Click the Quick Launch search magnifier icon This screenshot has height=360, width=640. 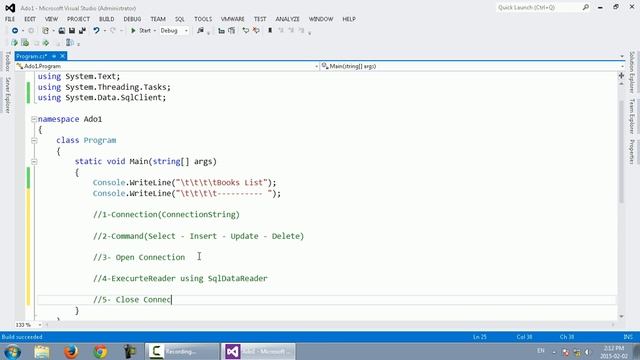(585, 7)
